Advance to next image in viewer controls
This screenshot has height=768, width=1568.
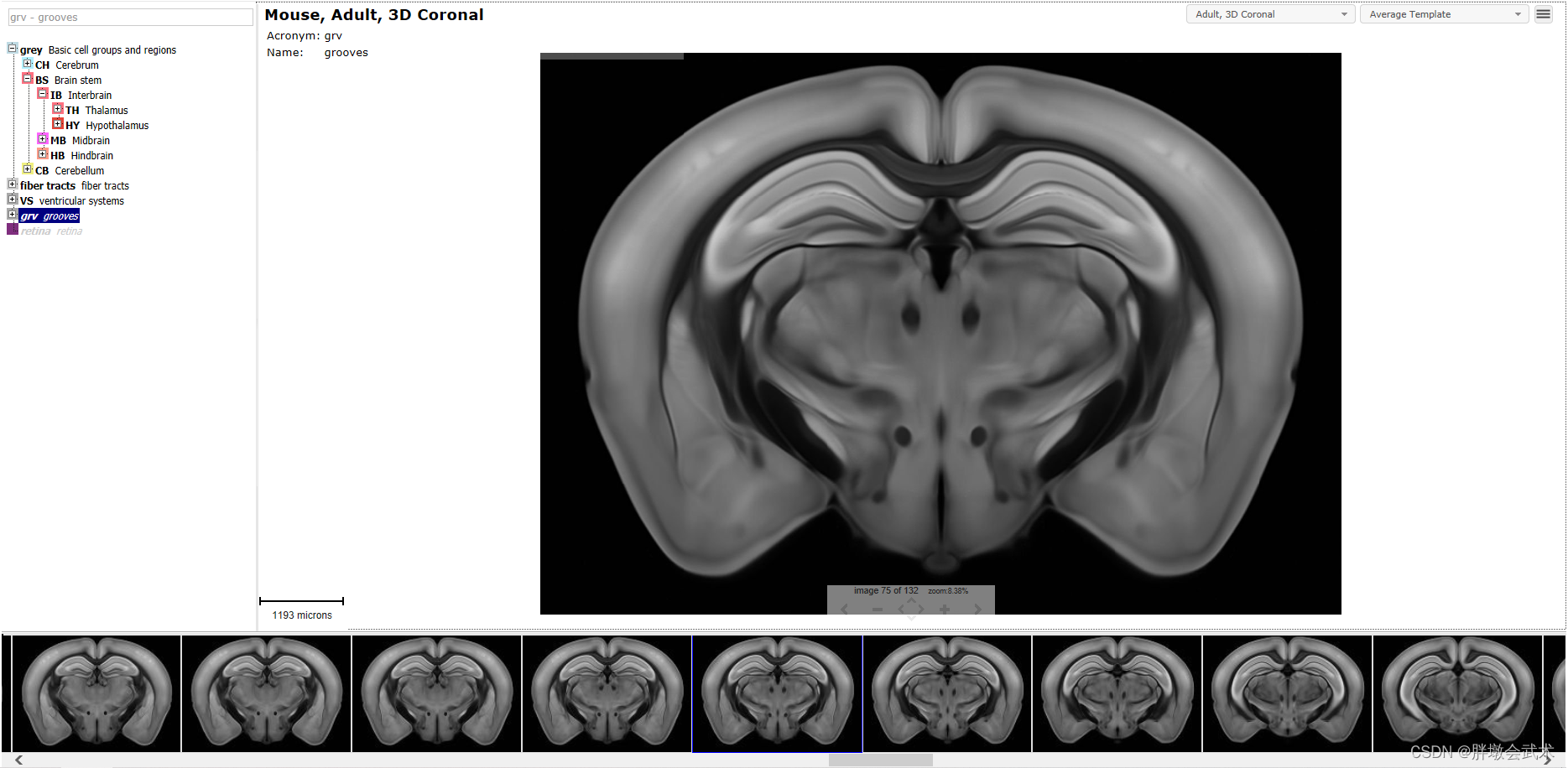(977, 610)
